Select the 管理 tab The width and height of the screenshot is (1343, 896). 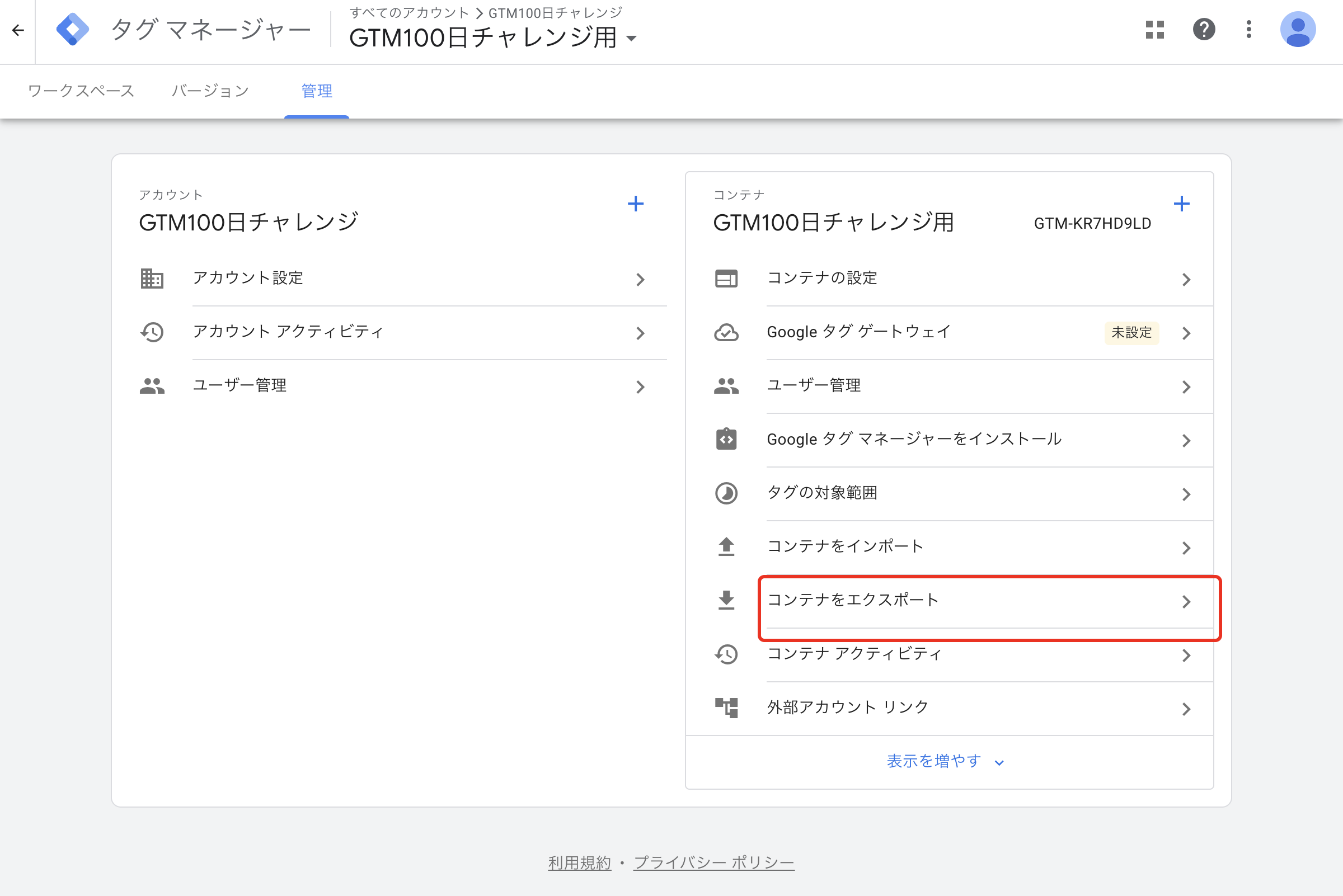pos(317,91)
